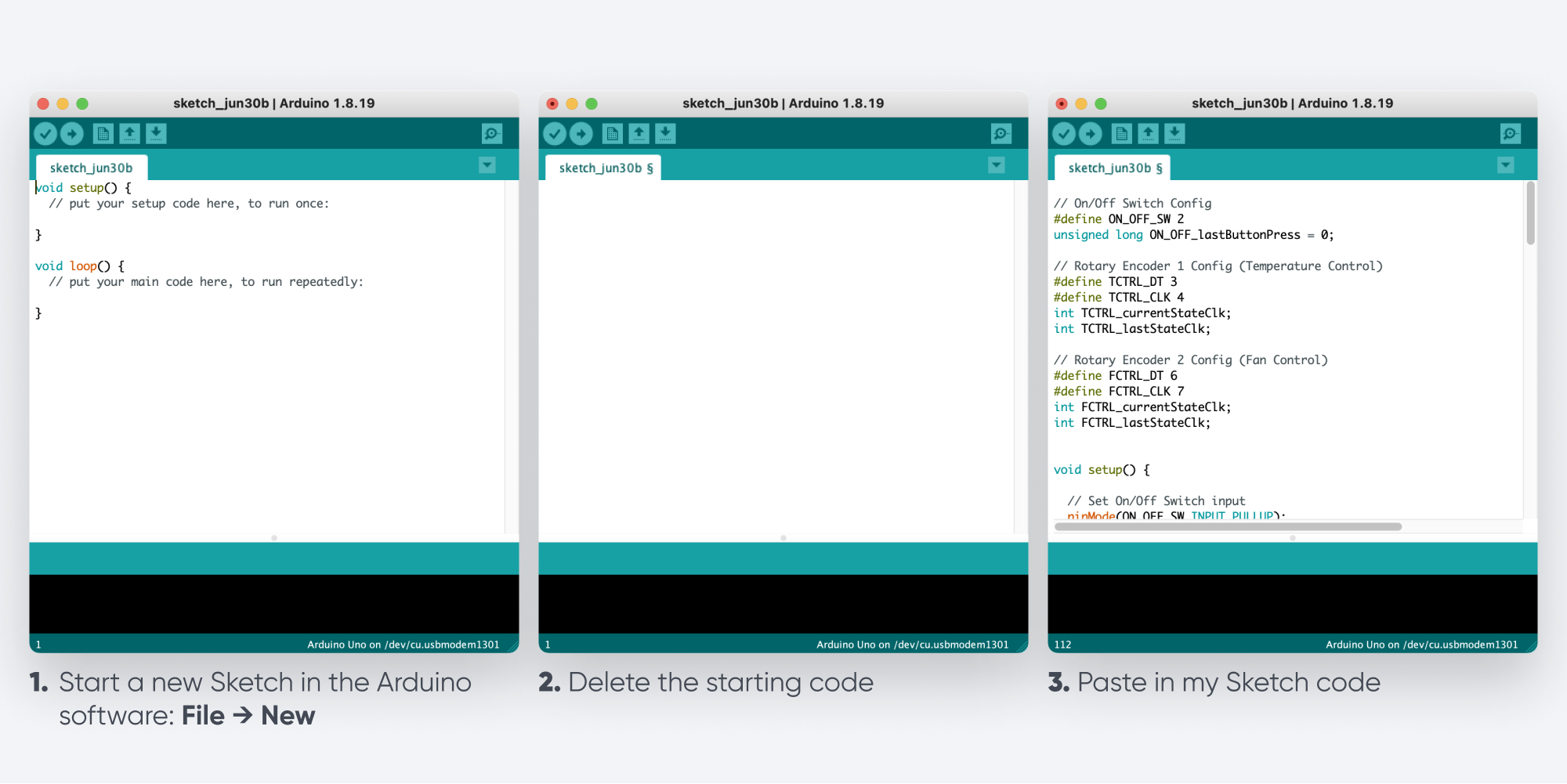Click '// put your main code here' comment
This screenshot has height=784, width=1567.
(206, 282)
